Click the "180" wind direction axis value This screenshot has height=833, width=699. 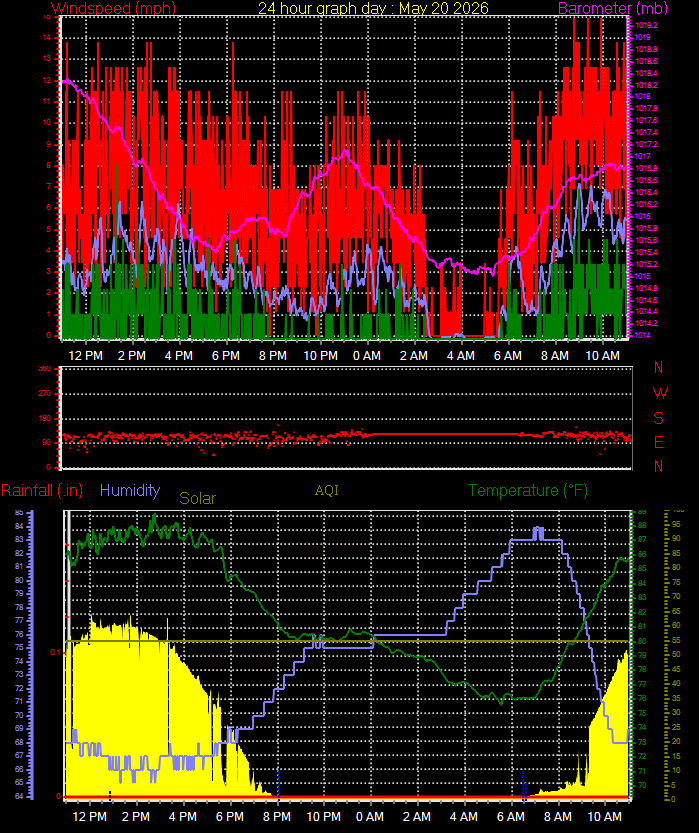pyautogui.click(x=45, y=418)
